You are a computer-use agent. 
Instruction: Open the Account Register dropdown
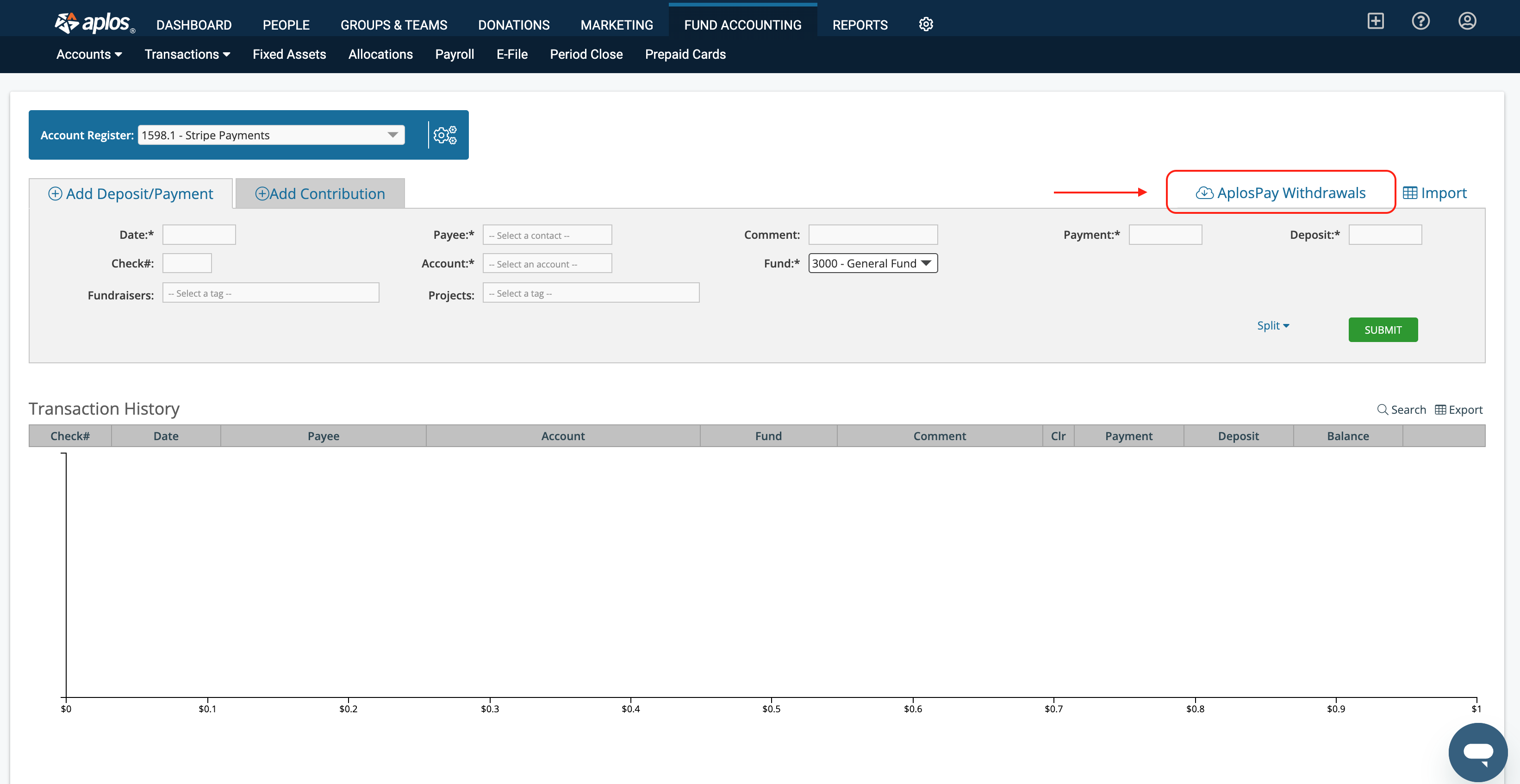pos(271,135)
